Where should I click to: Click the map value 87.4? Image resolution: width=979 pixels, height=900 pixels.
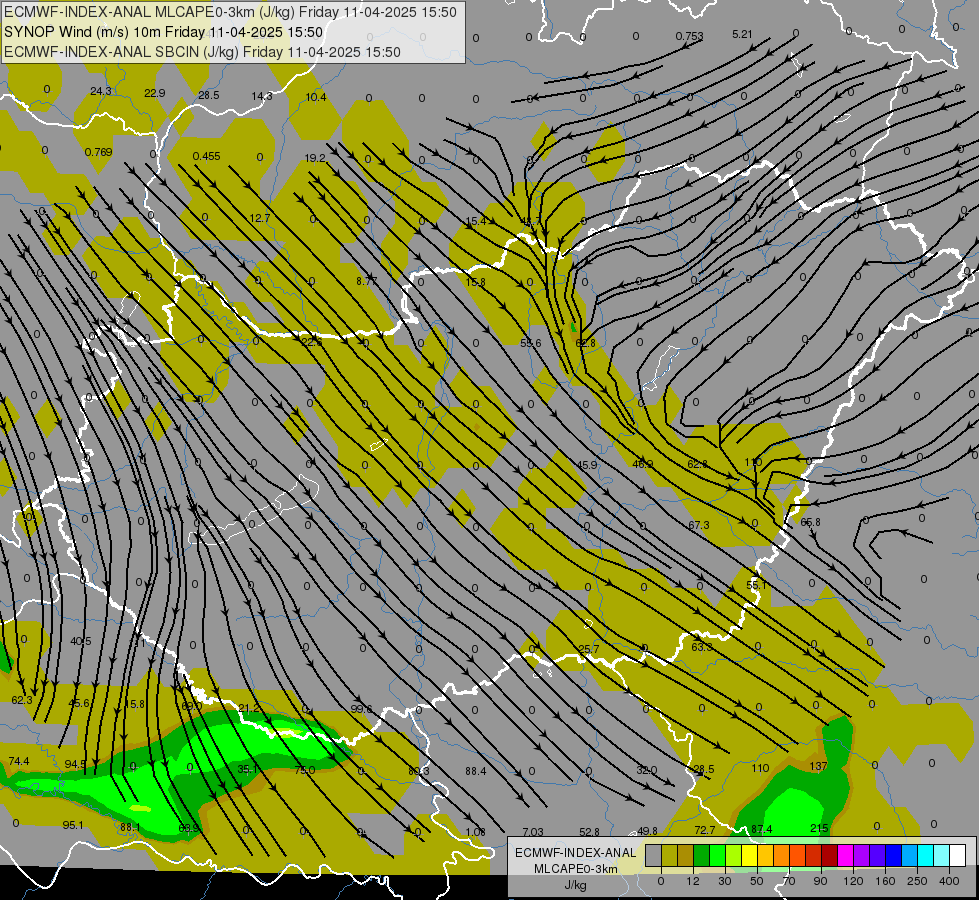coord(762,829)
